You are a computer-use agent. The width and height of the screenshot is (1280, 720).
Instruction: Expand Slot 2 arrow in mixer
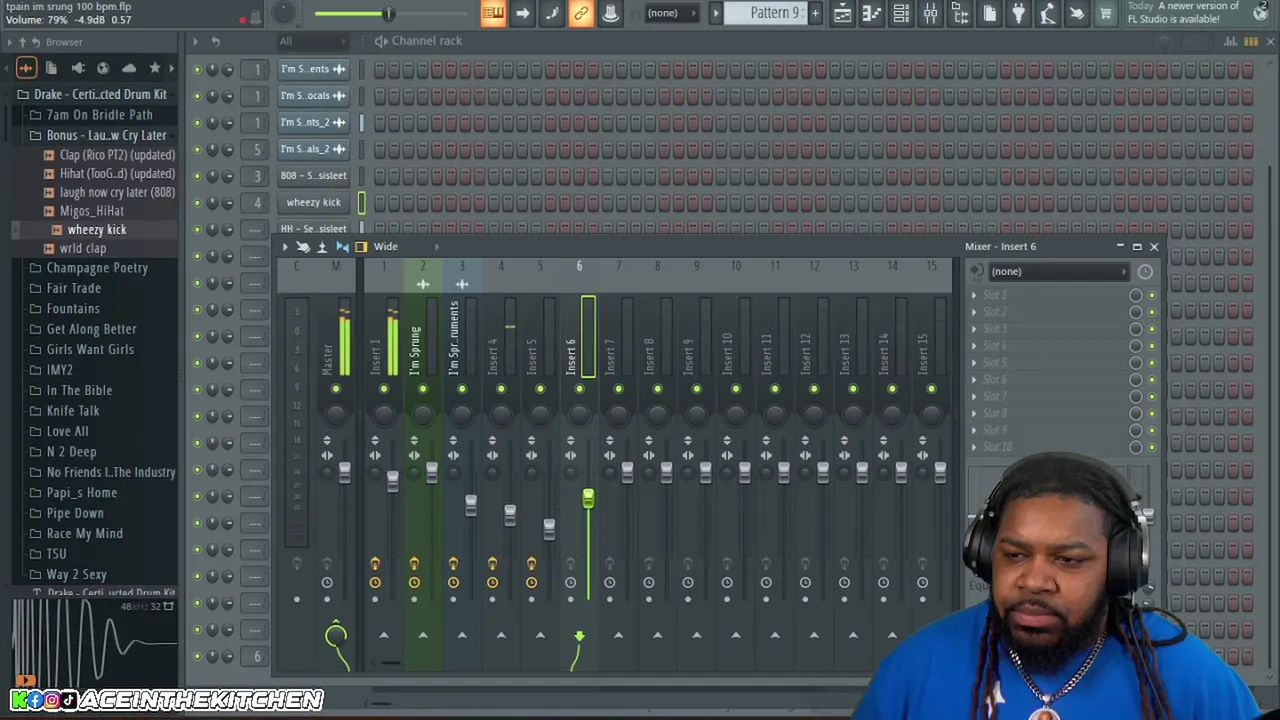pyautogui.click(x=974, y=312)
